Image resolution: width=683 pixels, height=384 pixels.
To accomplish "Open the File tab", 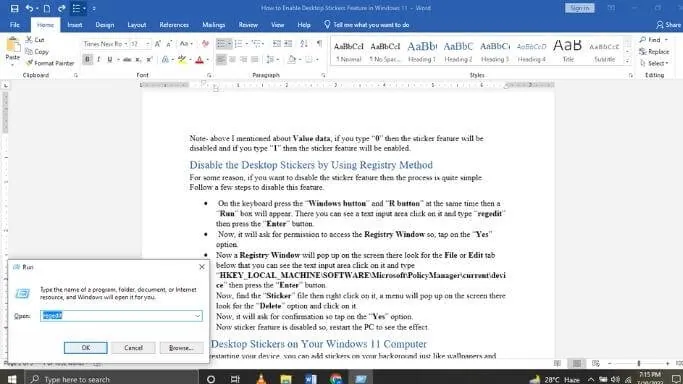I will click(x=15, y=25).
